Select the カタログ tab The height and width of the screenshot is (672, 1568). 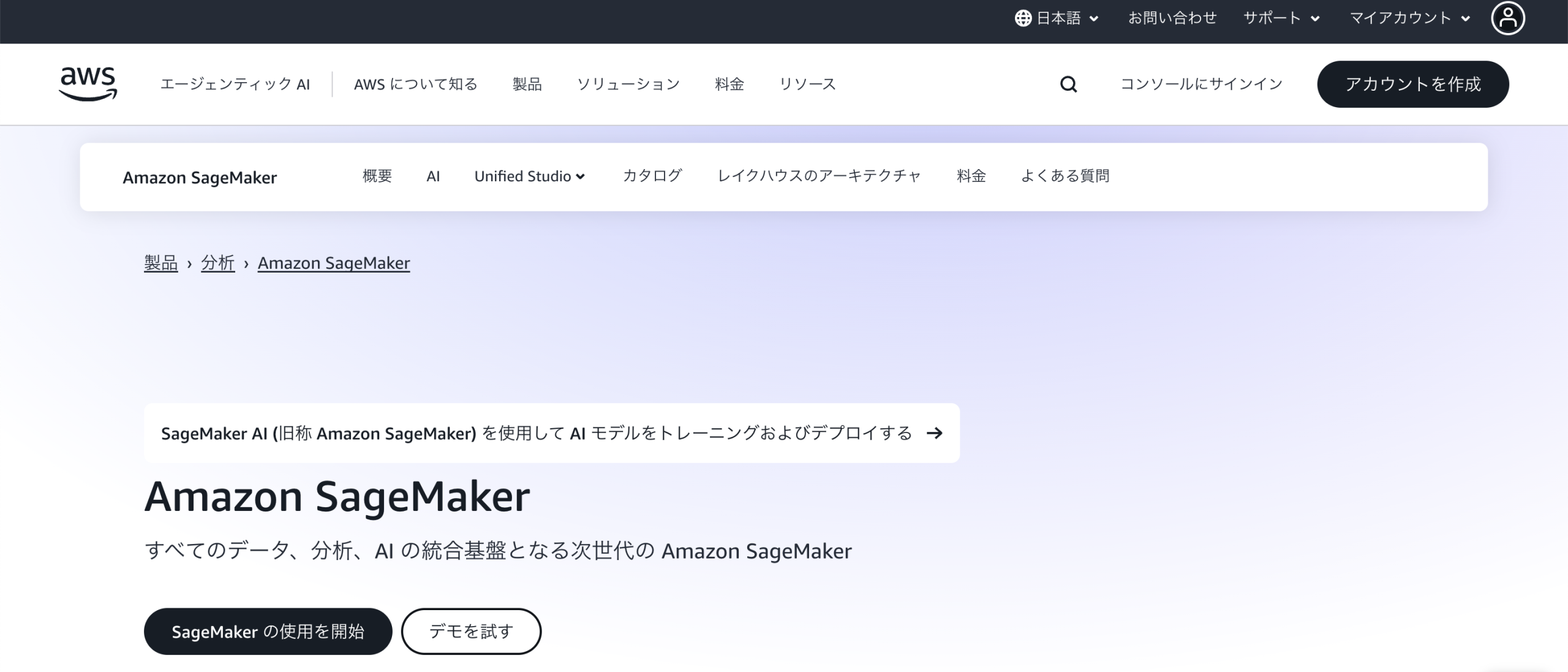point(652,176)
